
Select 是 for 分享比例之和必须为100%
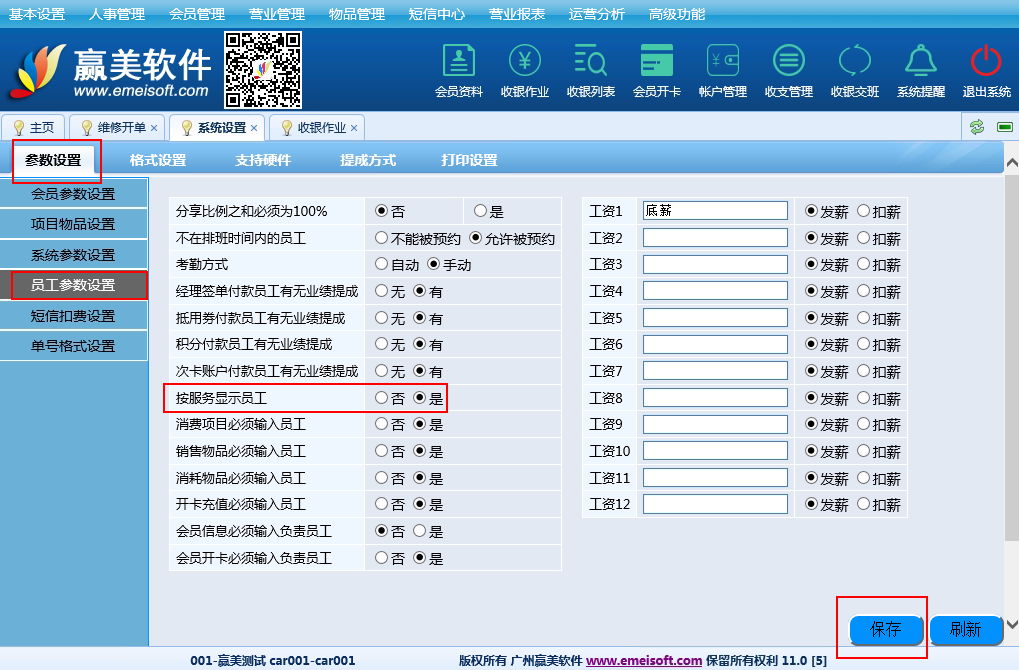coord(481,211)
